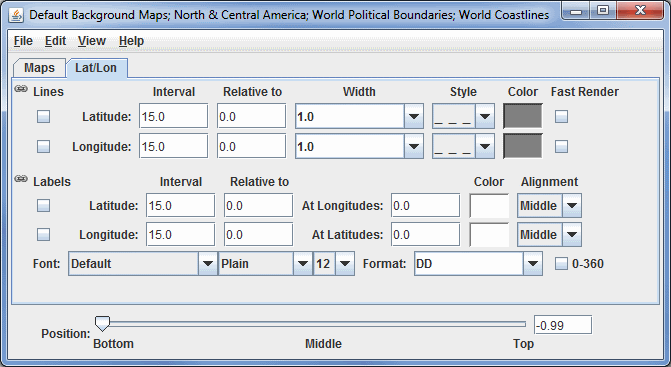Click the Middle label under the slider
This screenshot has height=367, width=671.
pos(323,344)
